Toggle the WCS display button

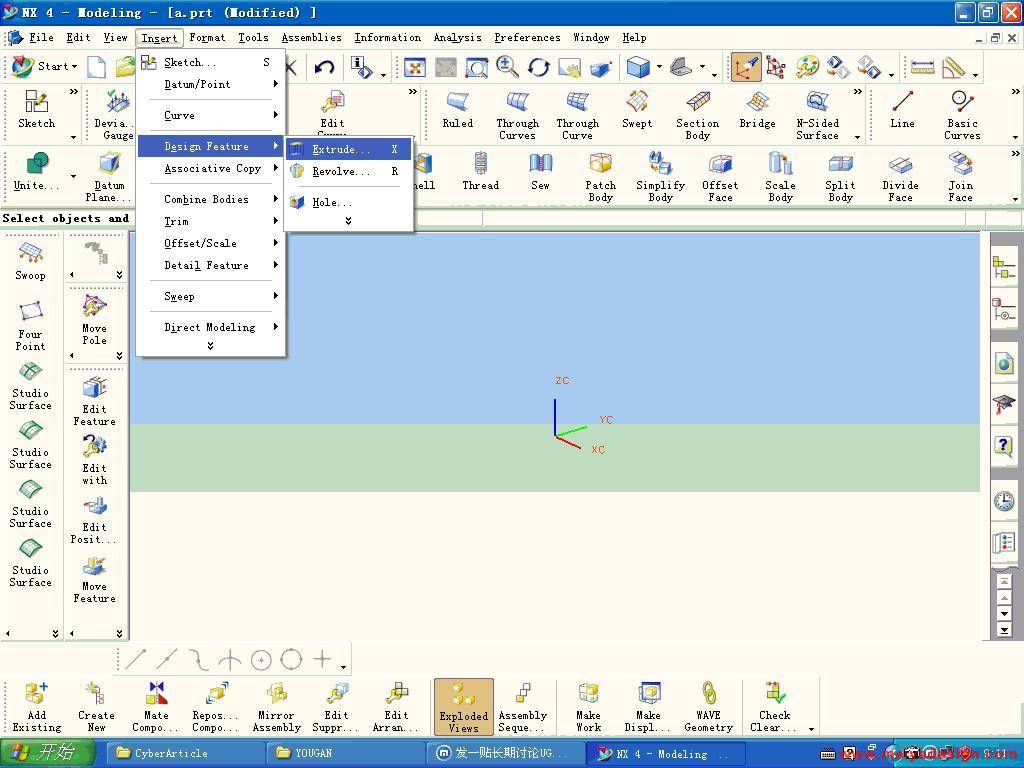click(x=746, y=67)
